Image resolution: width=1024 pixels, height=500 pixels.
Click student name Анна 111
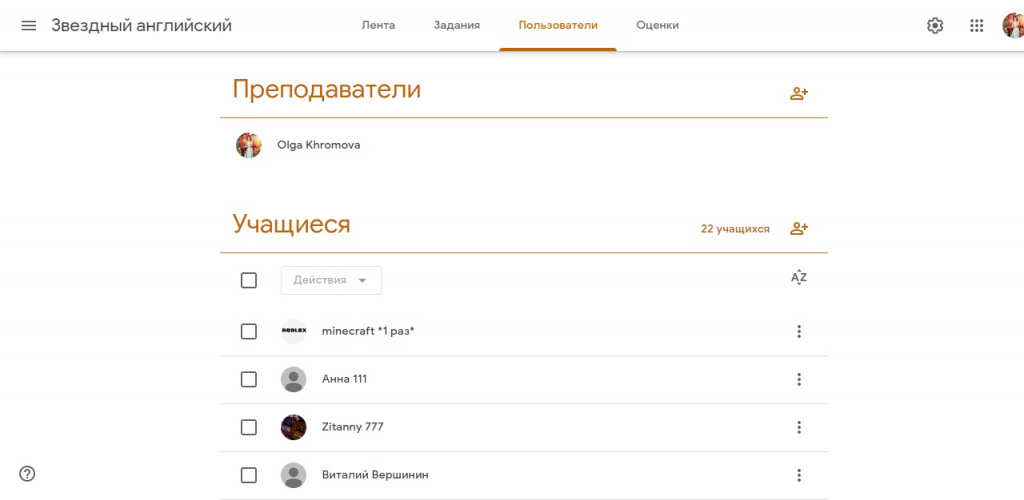pyautogui.click(x=344, y=379)
